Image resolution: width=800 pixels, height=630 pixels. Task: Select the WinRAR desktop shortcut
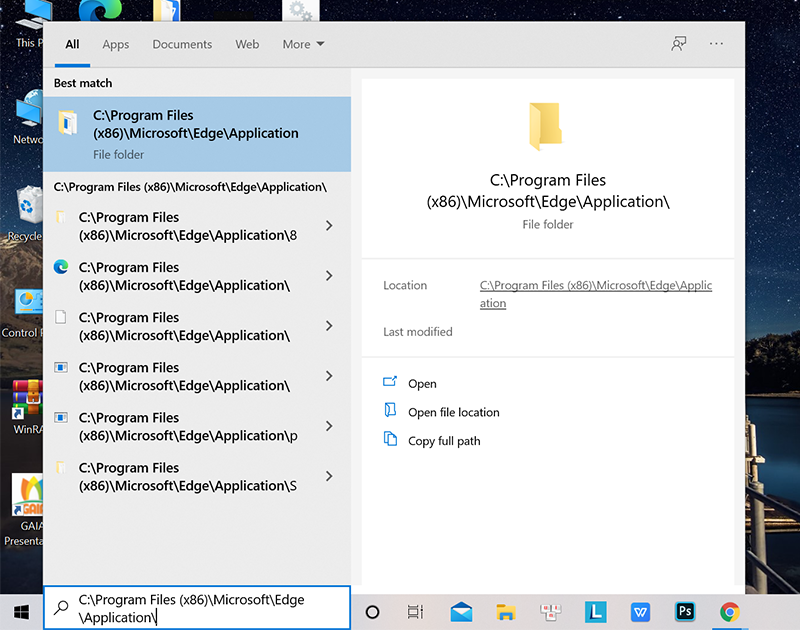tap(28, 407)
